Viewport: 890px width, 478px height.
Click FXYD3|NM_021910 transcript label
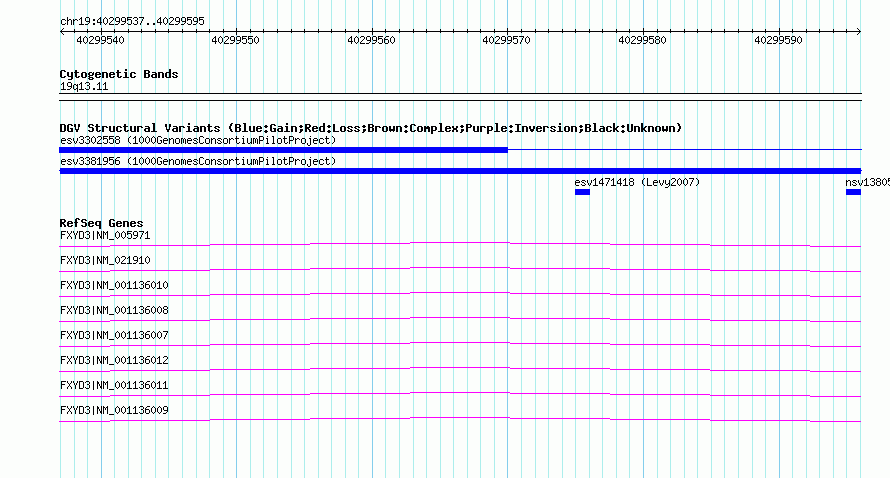pos(105,260)
